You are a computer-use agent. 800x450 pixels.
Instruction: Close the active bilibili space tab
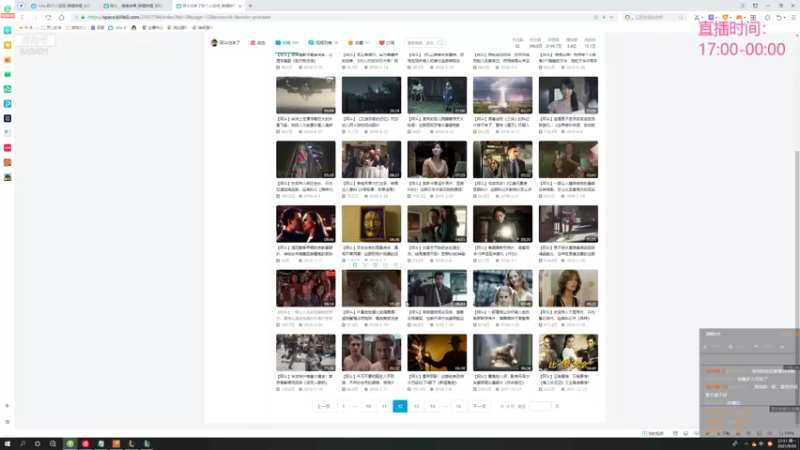pyautogui.click(x=240, y=6)
